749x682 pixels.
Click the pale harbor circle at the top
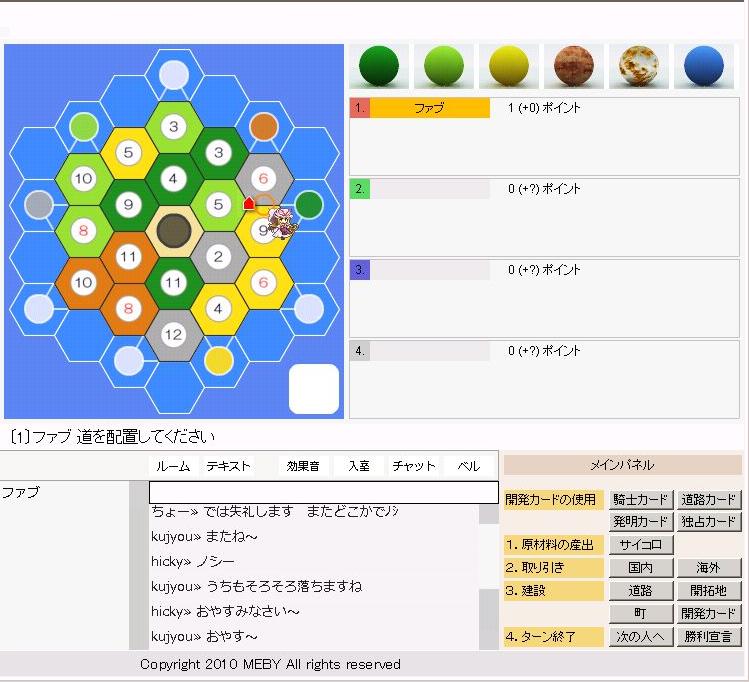(174, 75)
